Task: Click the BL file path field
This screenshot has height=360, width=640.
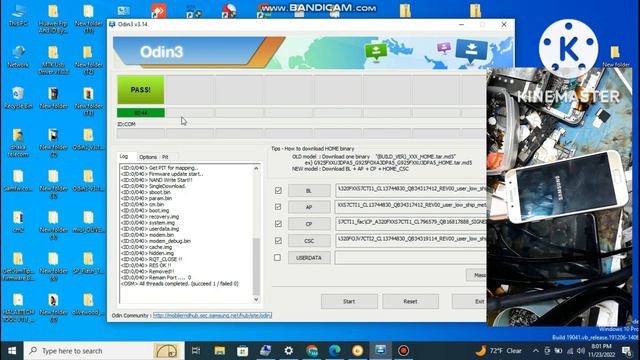Action: pos(411,190)
